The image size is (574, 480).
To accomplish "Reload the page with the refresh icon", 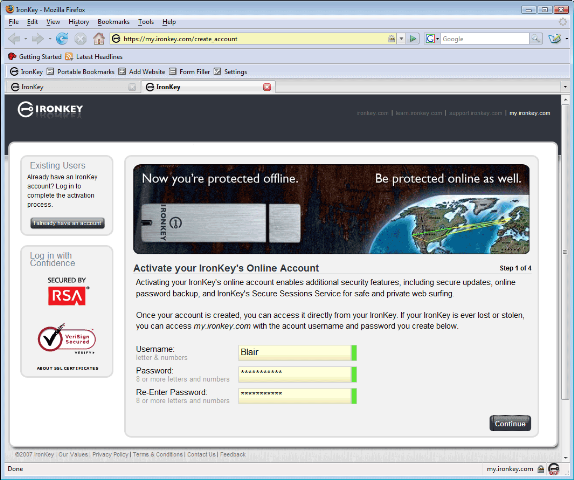I will pos(62,38).
